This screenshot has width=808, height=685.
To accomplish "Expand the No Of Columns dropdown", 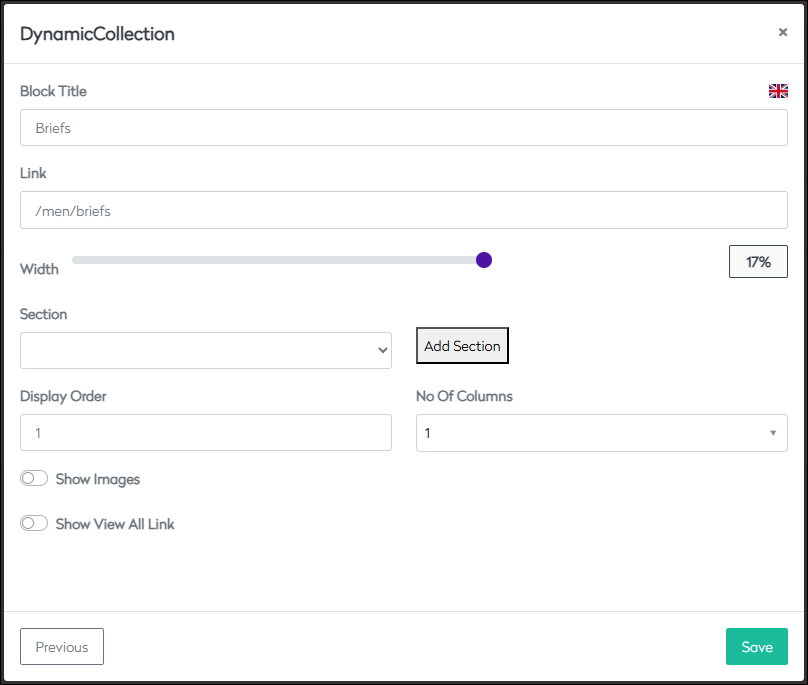I will pyautogui.click(x=601, y=433).
